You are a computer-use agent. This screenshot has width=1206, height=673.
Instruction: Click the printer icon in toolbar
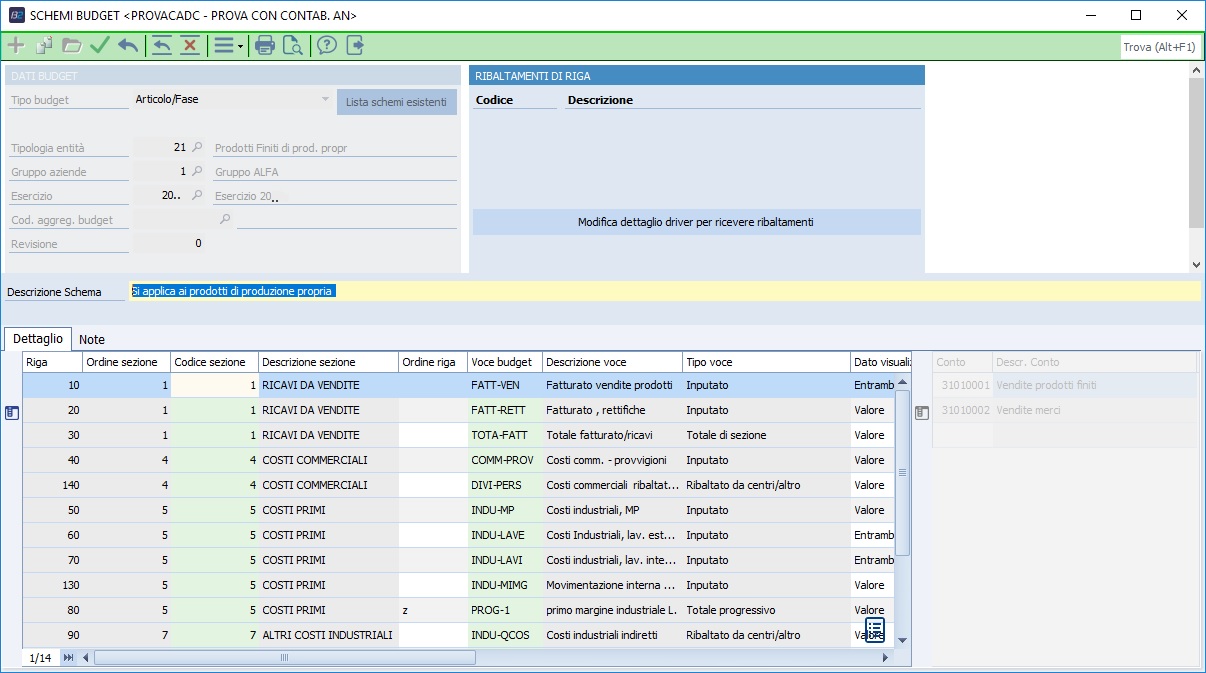[265, 45]
